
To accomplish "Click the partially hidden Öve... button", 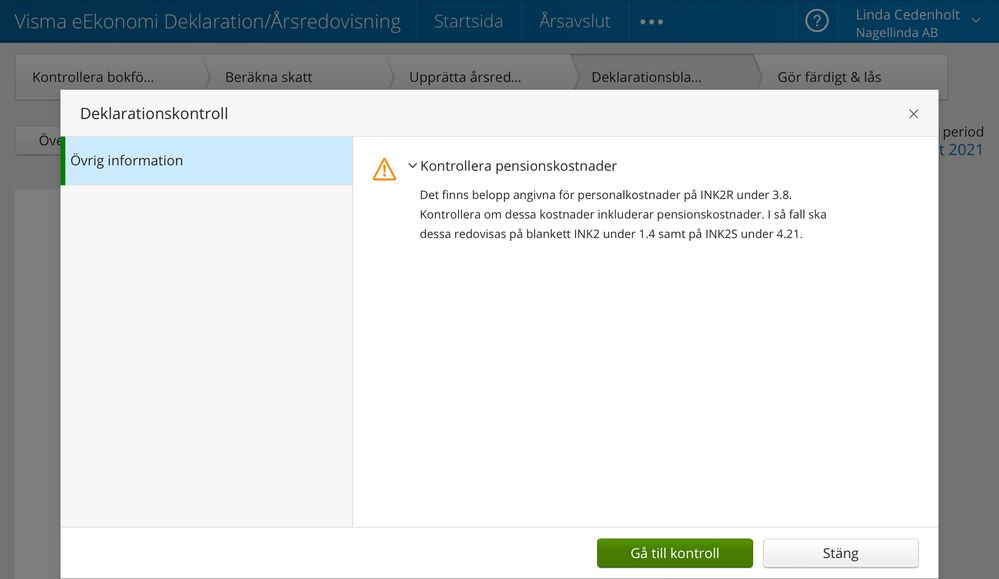I will [48, 141].
